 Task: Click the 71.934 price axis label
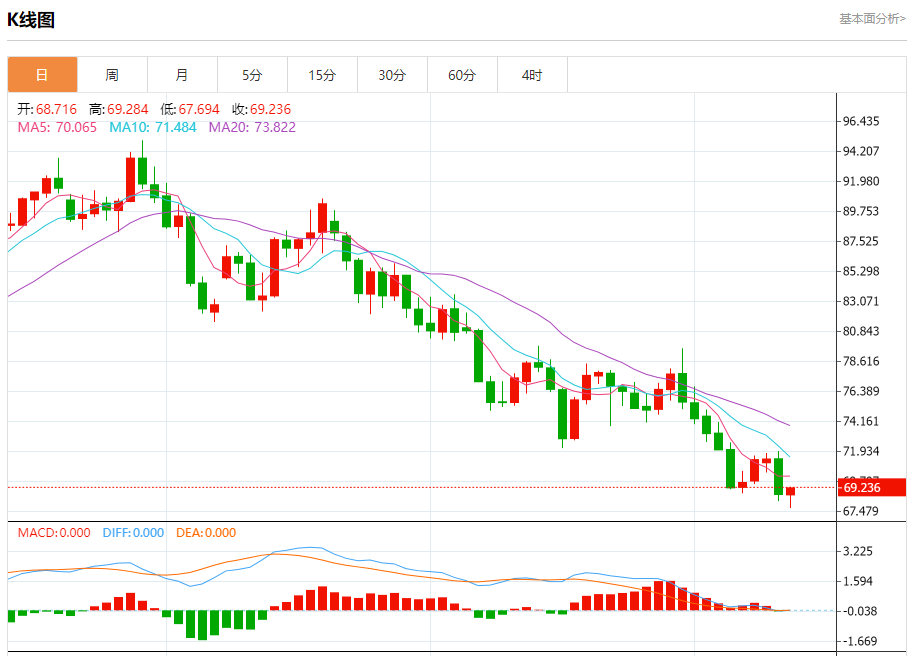(x=861, y=451)
